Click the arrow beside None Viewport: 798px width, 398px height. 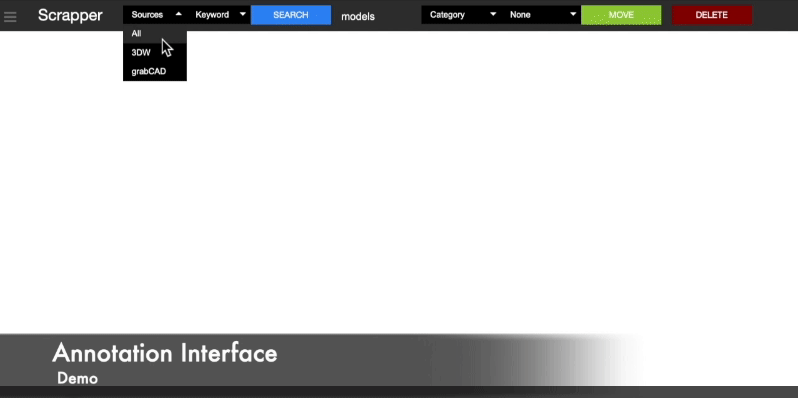[573, 14]
